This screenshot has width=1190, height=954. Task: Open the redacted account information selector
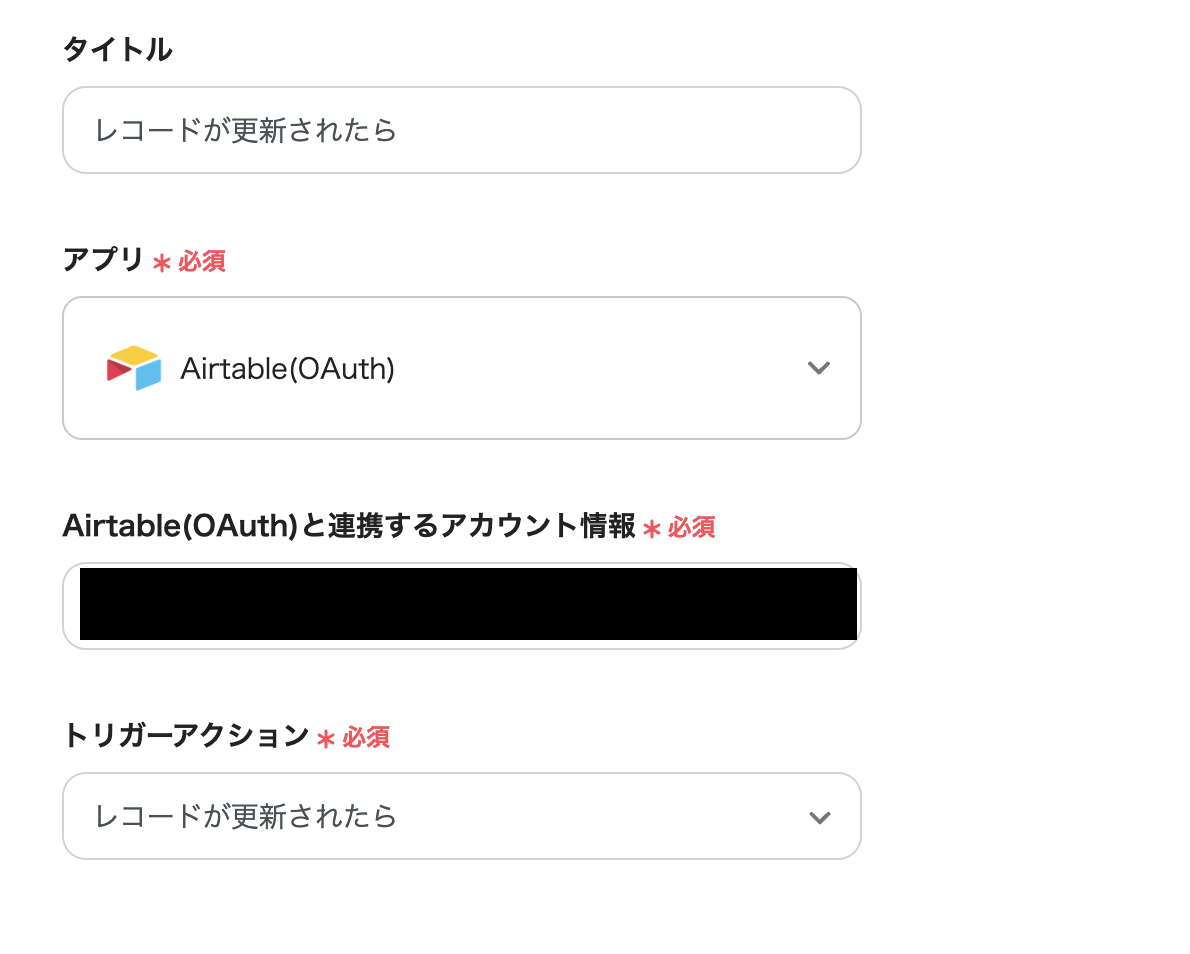(461, 606)
